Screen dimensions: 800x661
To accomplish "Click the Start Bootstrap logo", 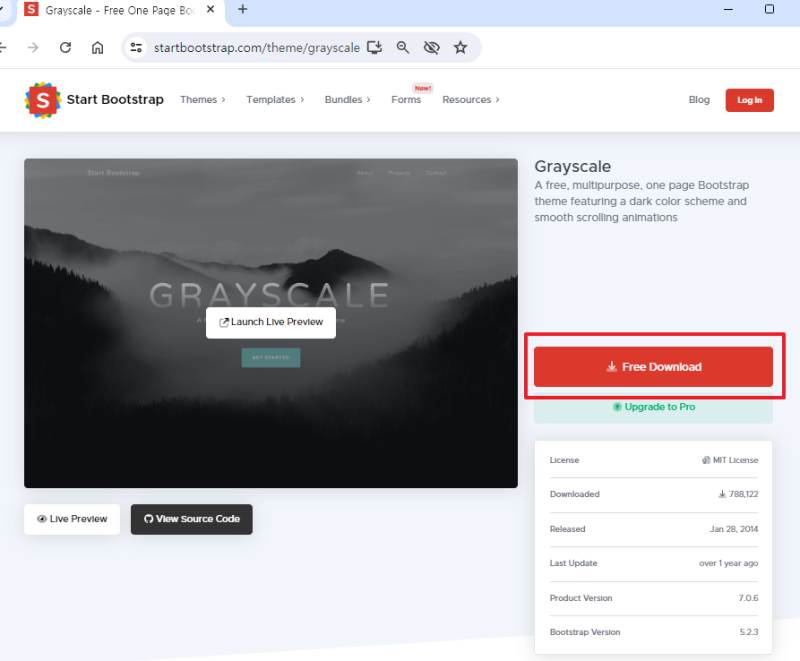I will click(94, 100).
